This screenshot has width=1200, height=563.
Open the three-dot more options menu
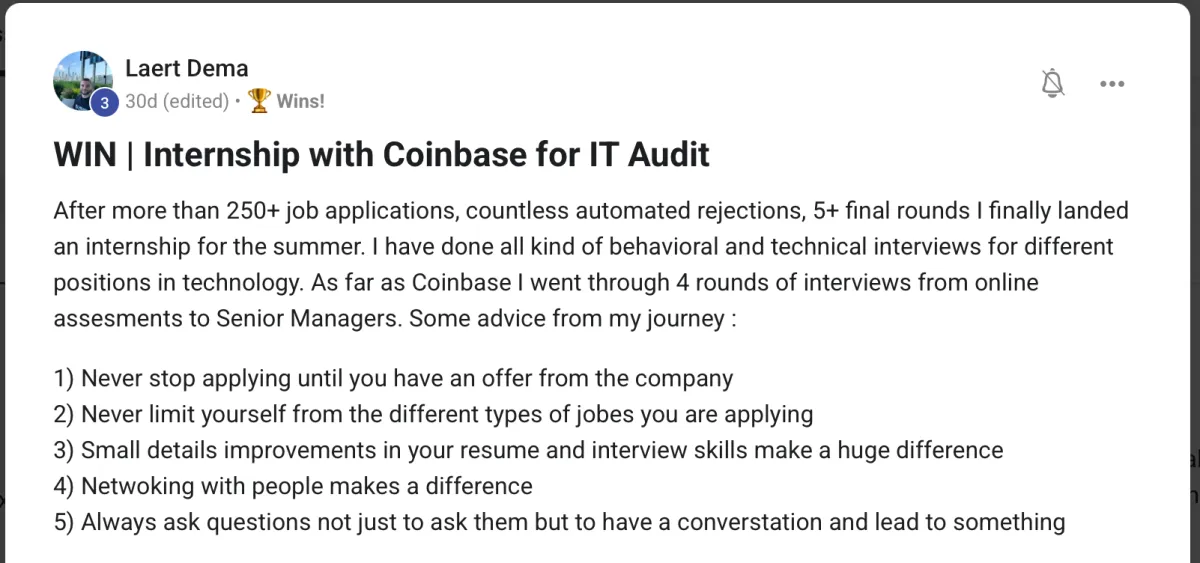pos(1112,84)
